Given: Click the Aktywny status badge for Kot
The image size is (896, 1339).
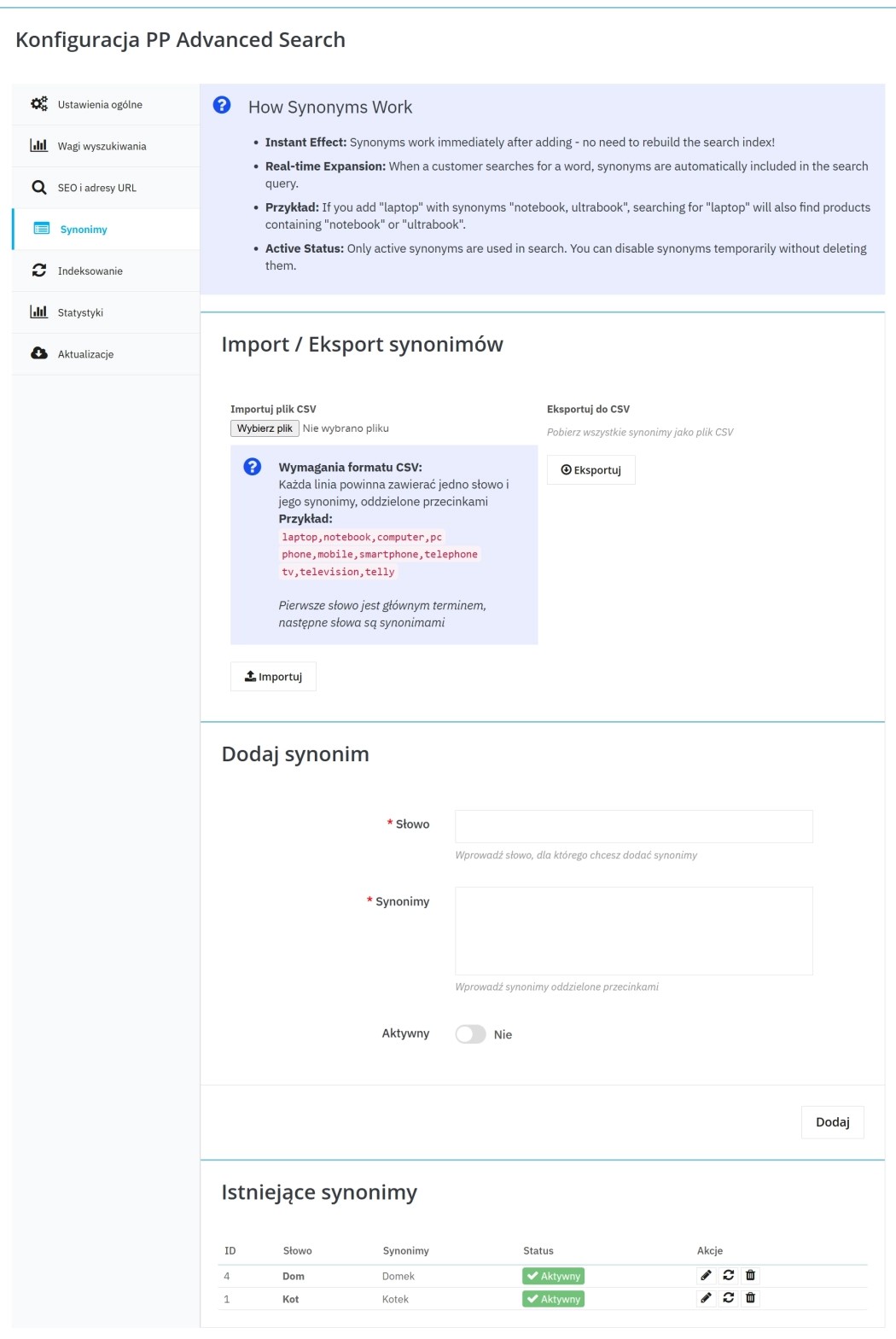Looking at the screenshot, I should [x=554, y=1299].
